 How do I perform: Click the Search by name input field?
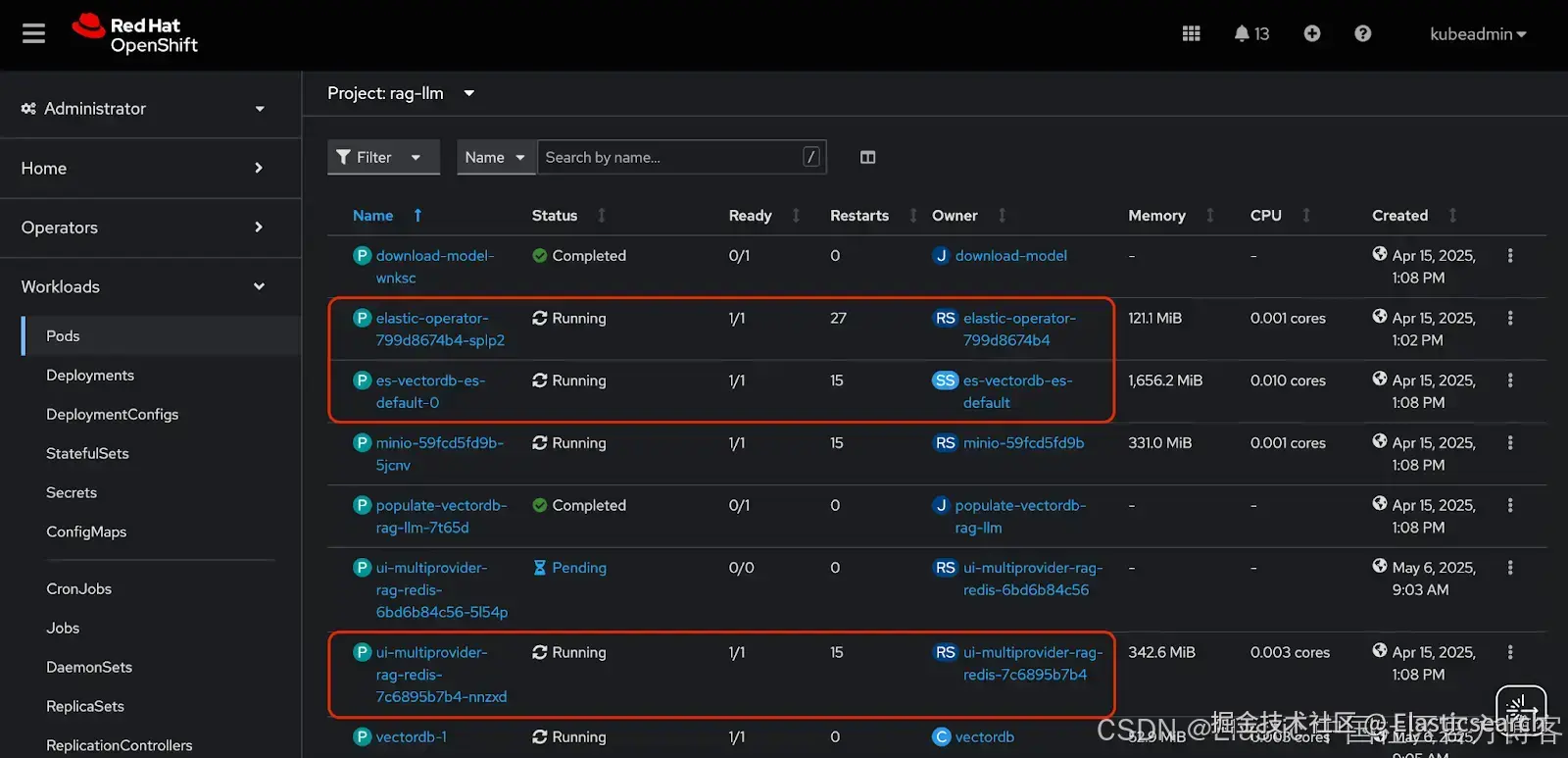[671, 158]
